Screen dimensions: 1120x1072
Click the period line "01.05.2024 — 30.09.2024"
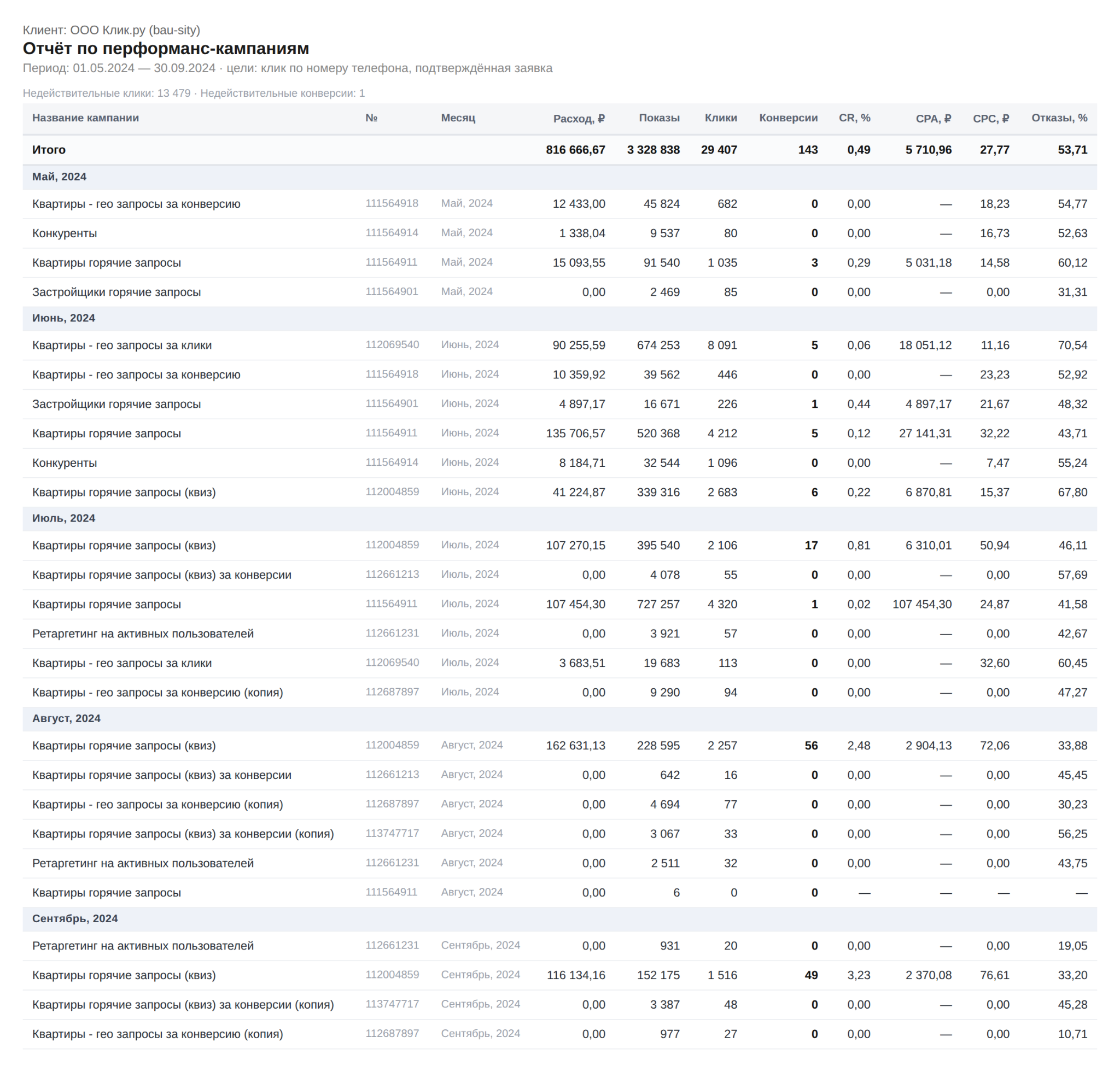pos(144,68)
